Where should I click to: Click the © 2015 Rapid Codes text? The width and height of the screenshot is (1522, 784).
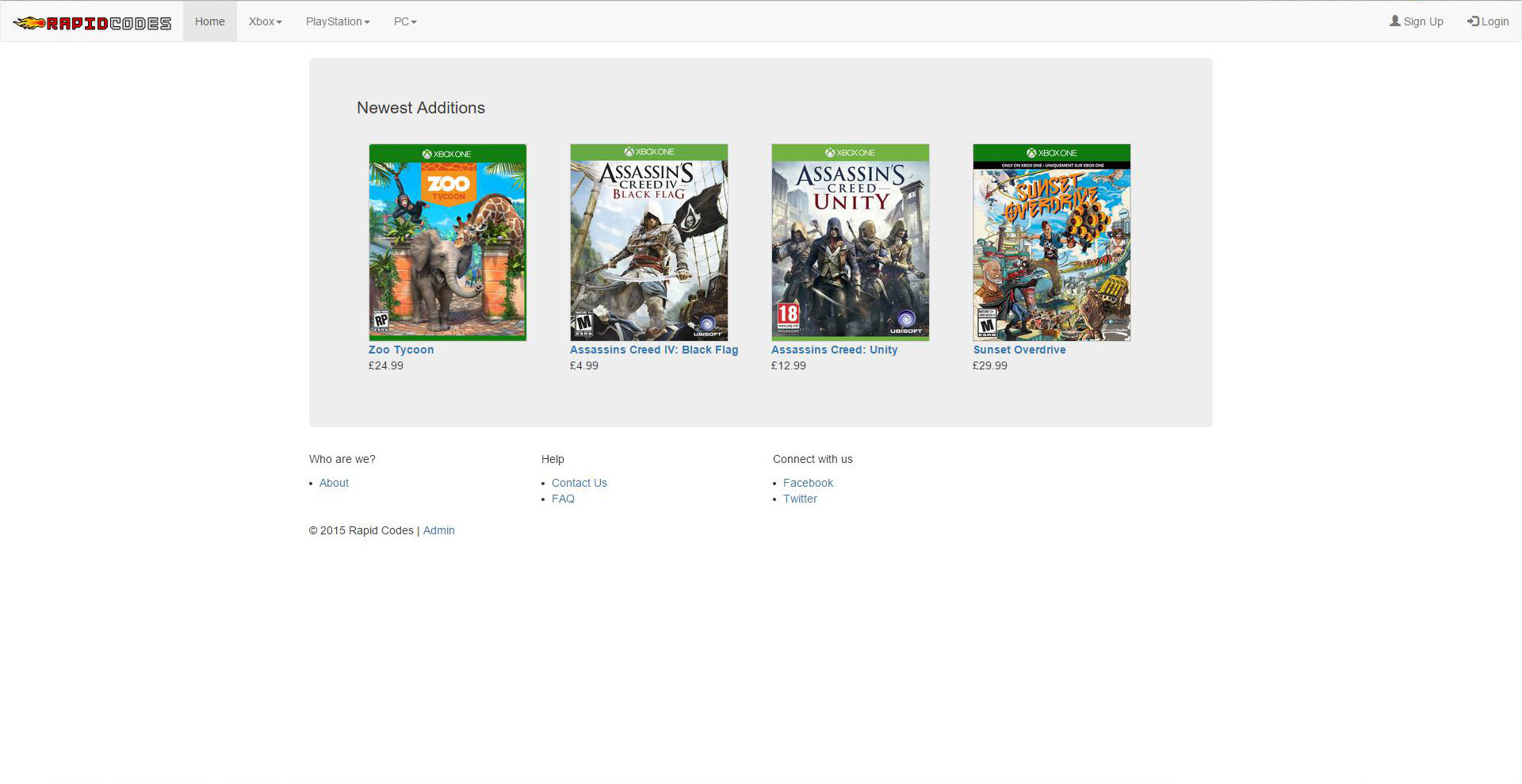click(x=361, y=530)
